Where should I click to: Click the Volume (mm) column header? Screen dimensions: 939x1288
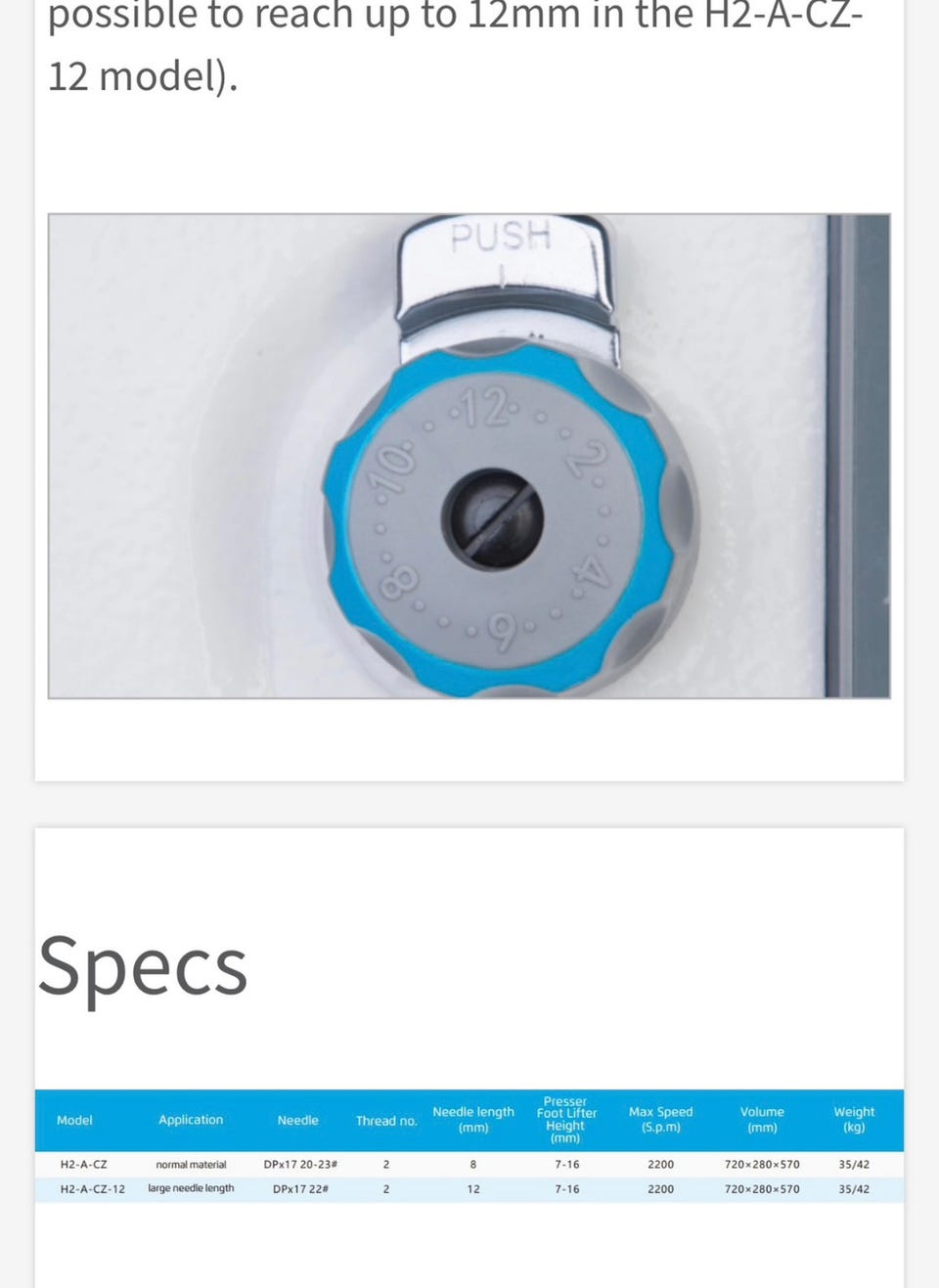point(762,1120)
